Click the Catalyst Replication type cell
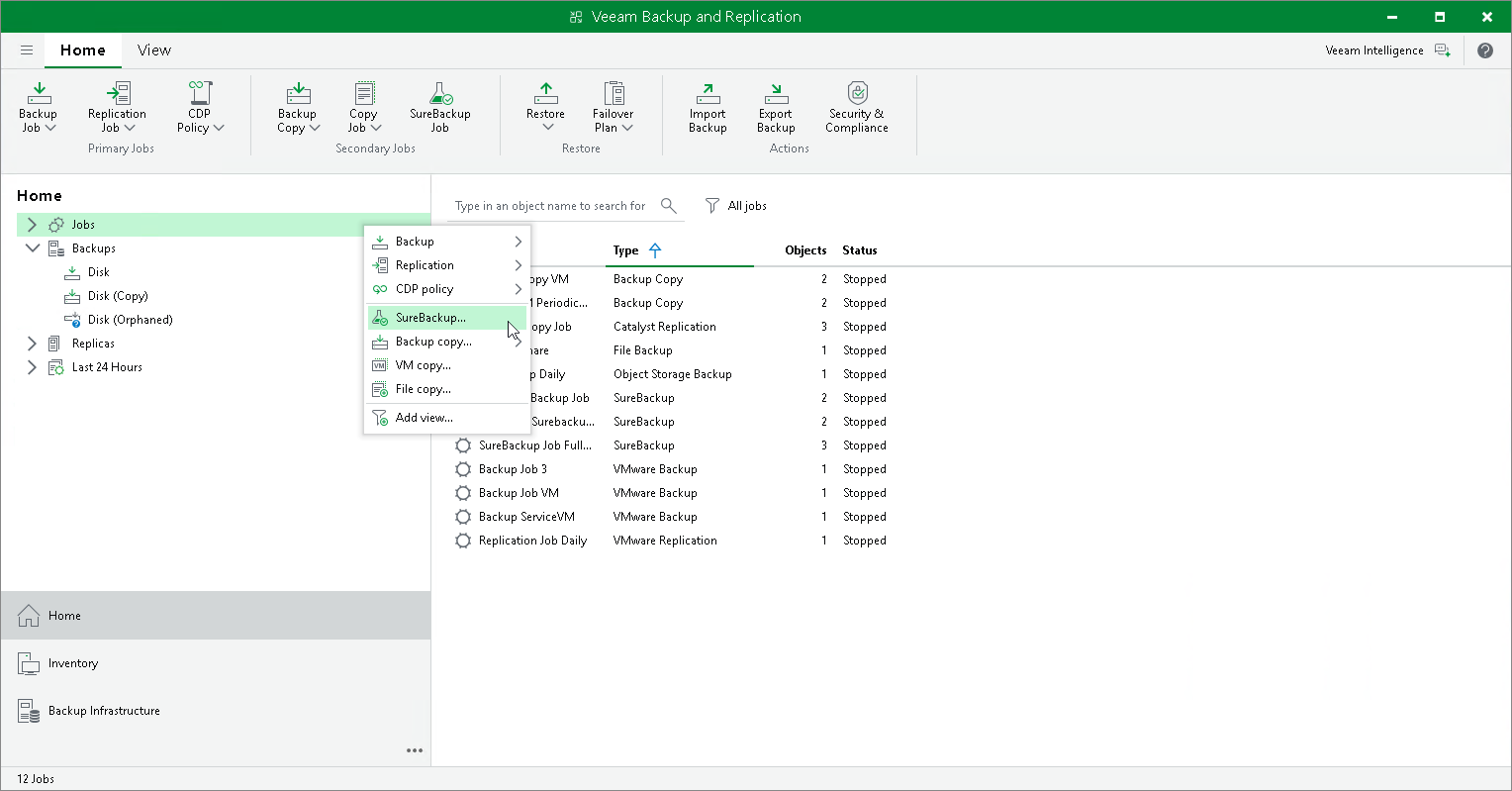The height and width of the screenshot is (791, 1512). (x=665, y=327)
